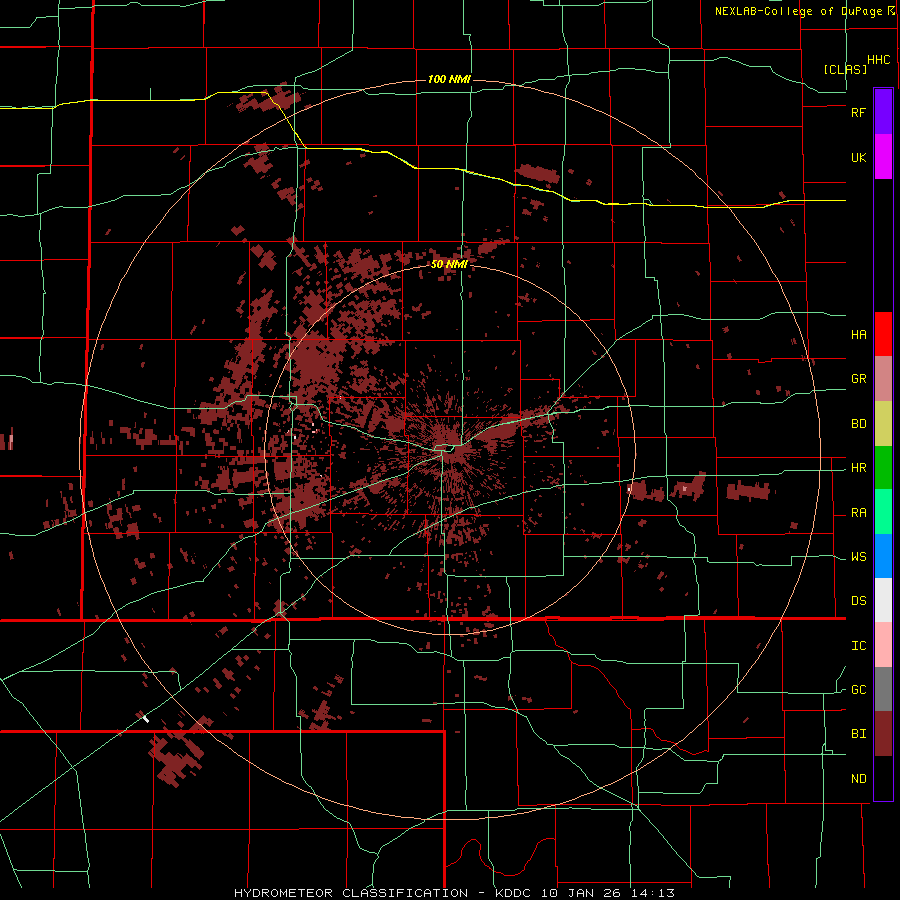Click the NEXLAB-College of DuPage text
The image size is (900, 900).
point(801,11)
